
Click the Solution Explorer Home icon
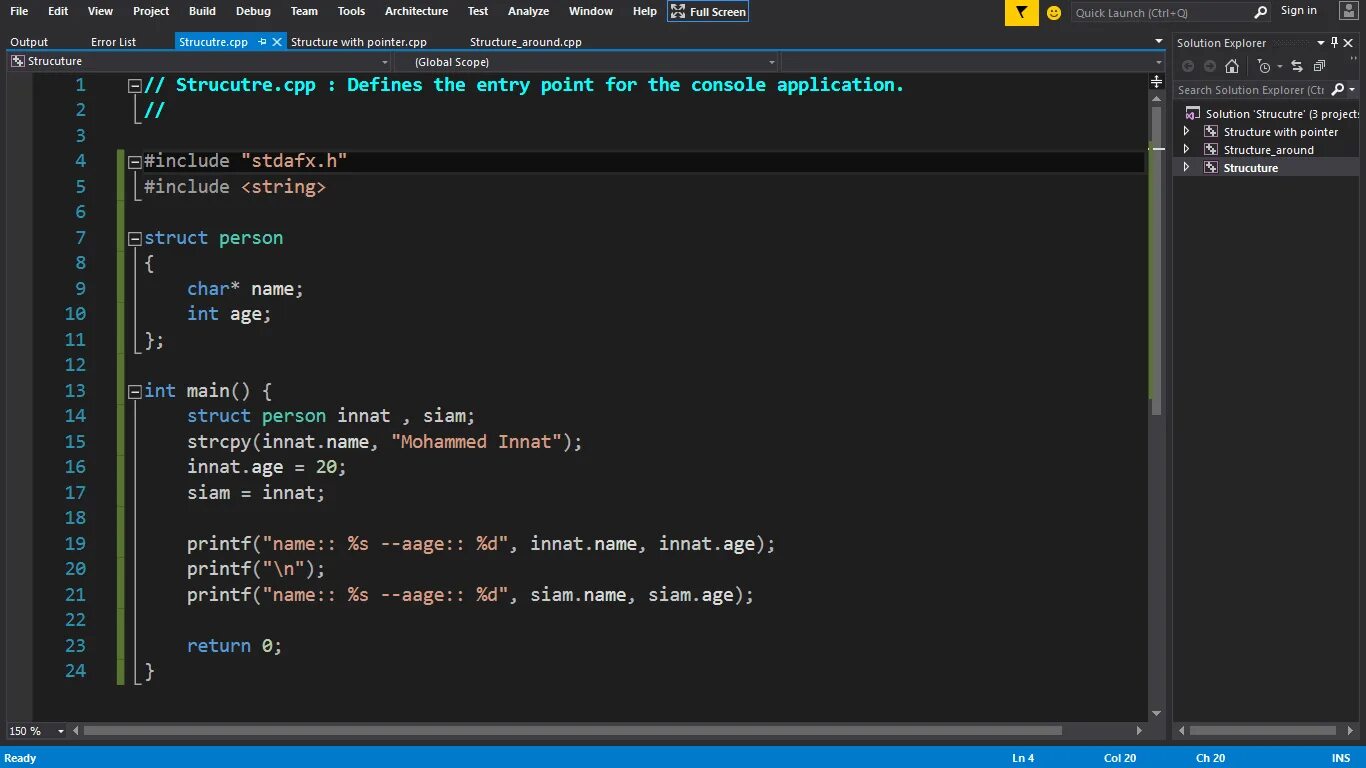tap(1232, 66)
